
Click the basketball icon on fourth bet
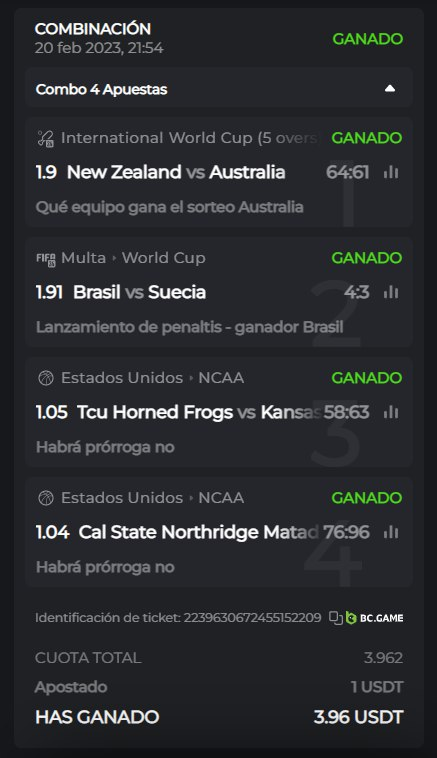coord(45,498)
